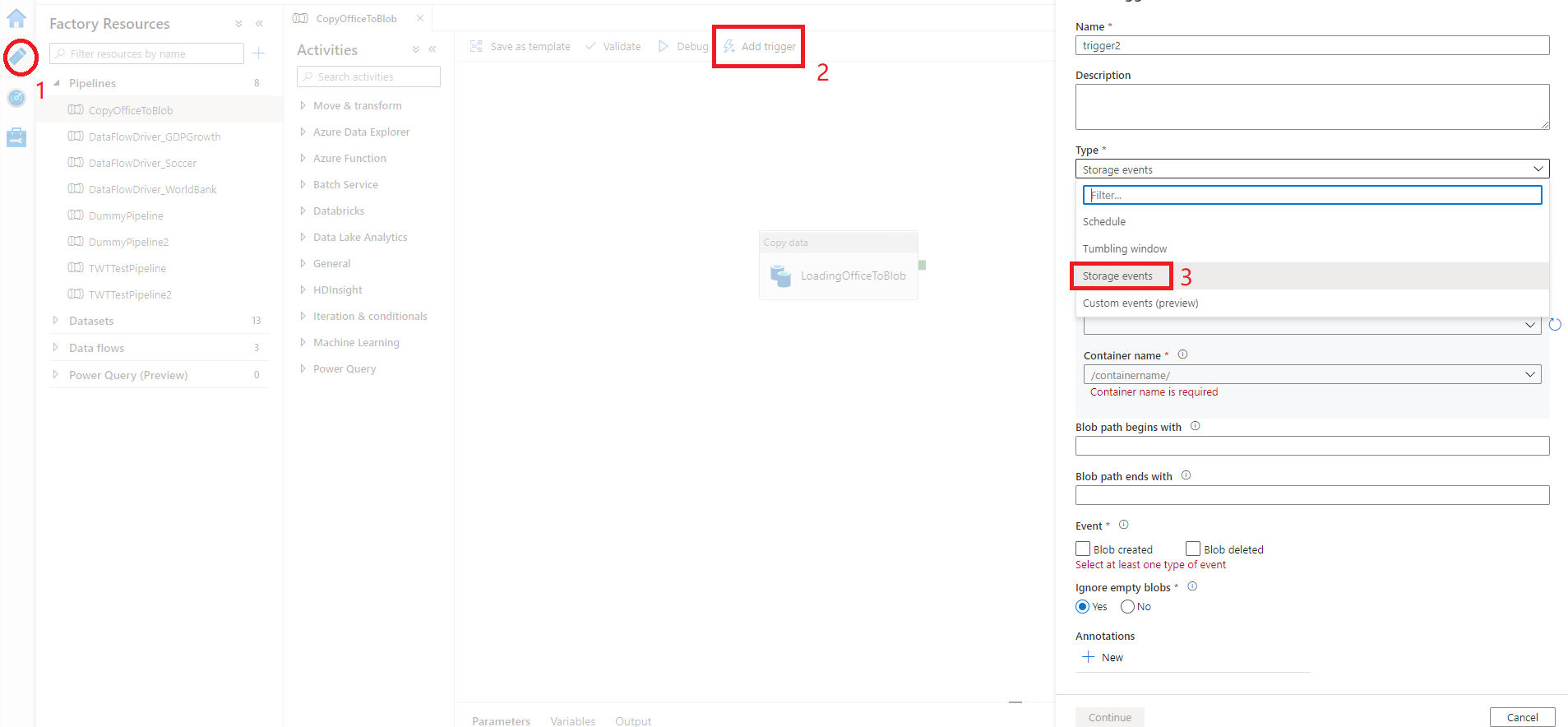
Task: Click the pipeline icon on the CopyOfficeToBlob tab
Action: [x=301, y=18]
